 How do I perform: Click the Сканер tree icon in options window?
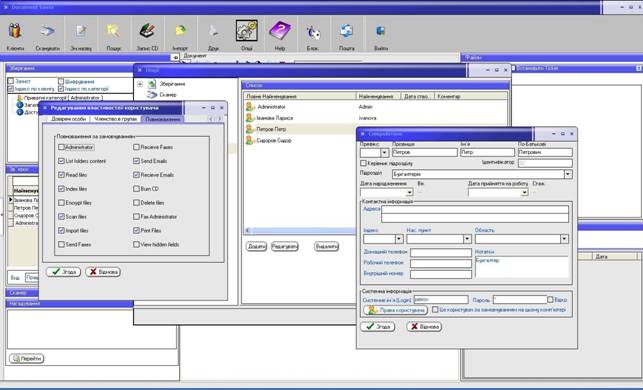[152, 95]
